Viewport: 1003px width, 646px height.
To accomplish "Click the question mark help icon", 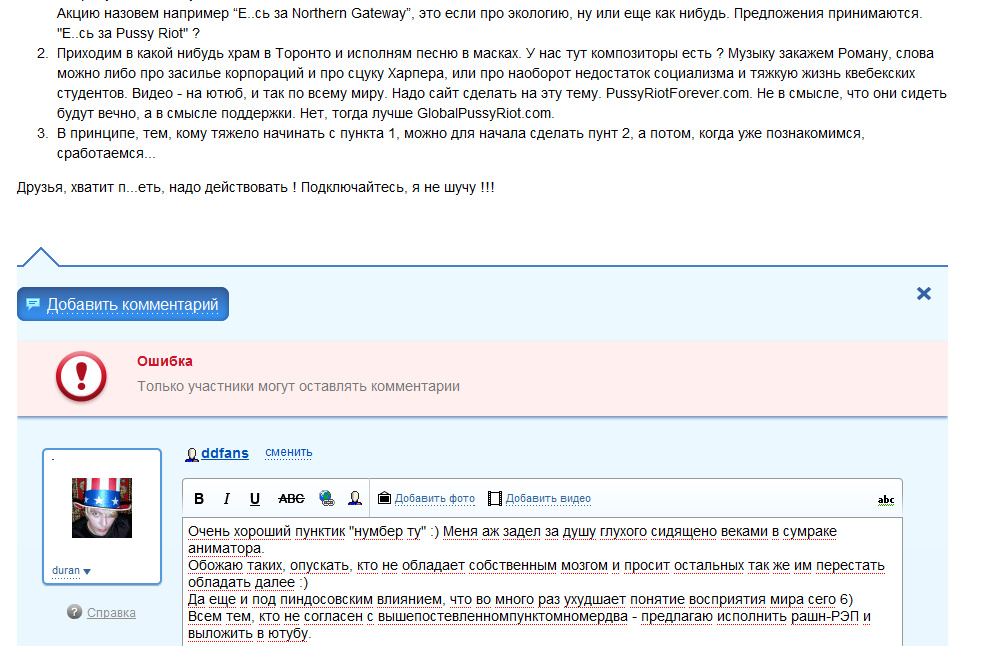I will tap(74, 613).
